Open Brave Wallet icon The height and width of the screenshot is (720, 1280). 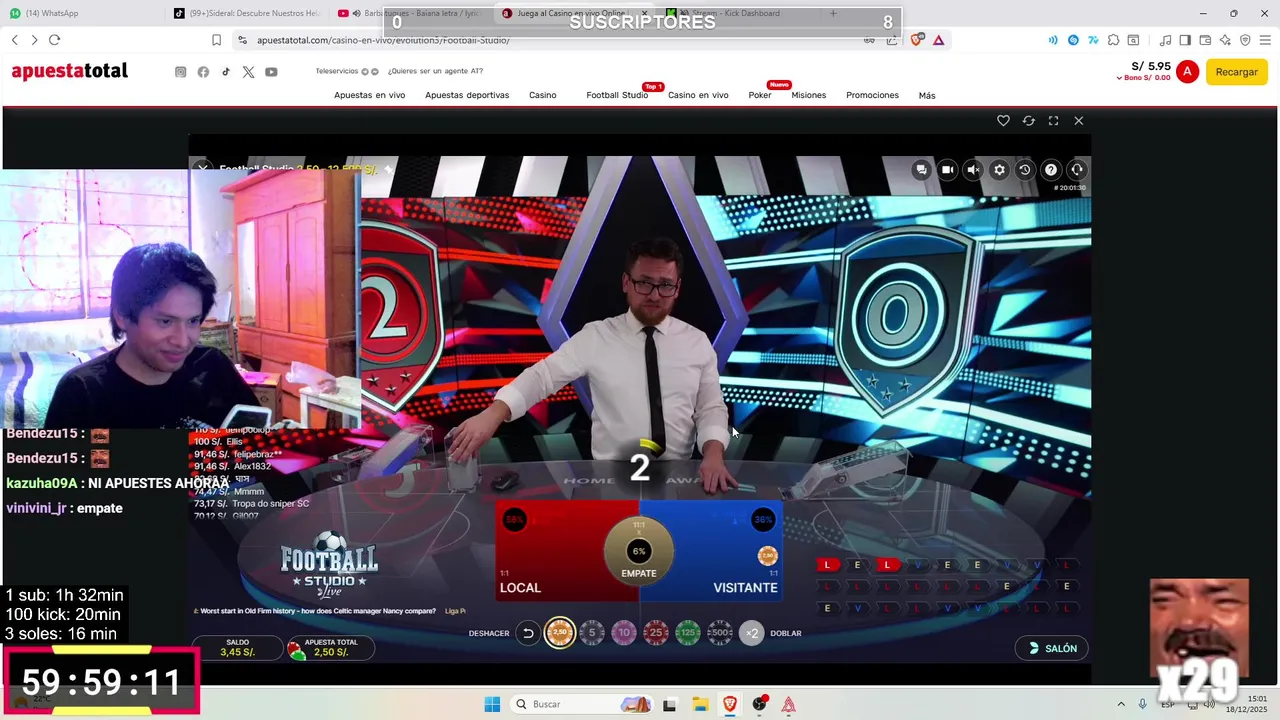[1205, 40]
